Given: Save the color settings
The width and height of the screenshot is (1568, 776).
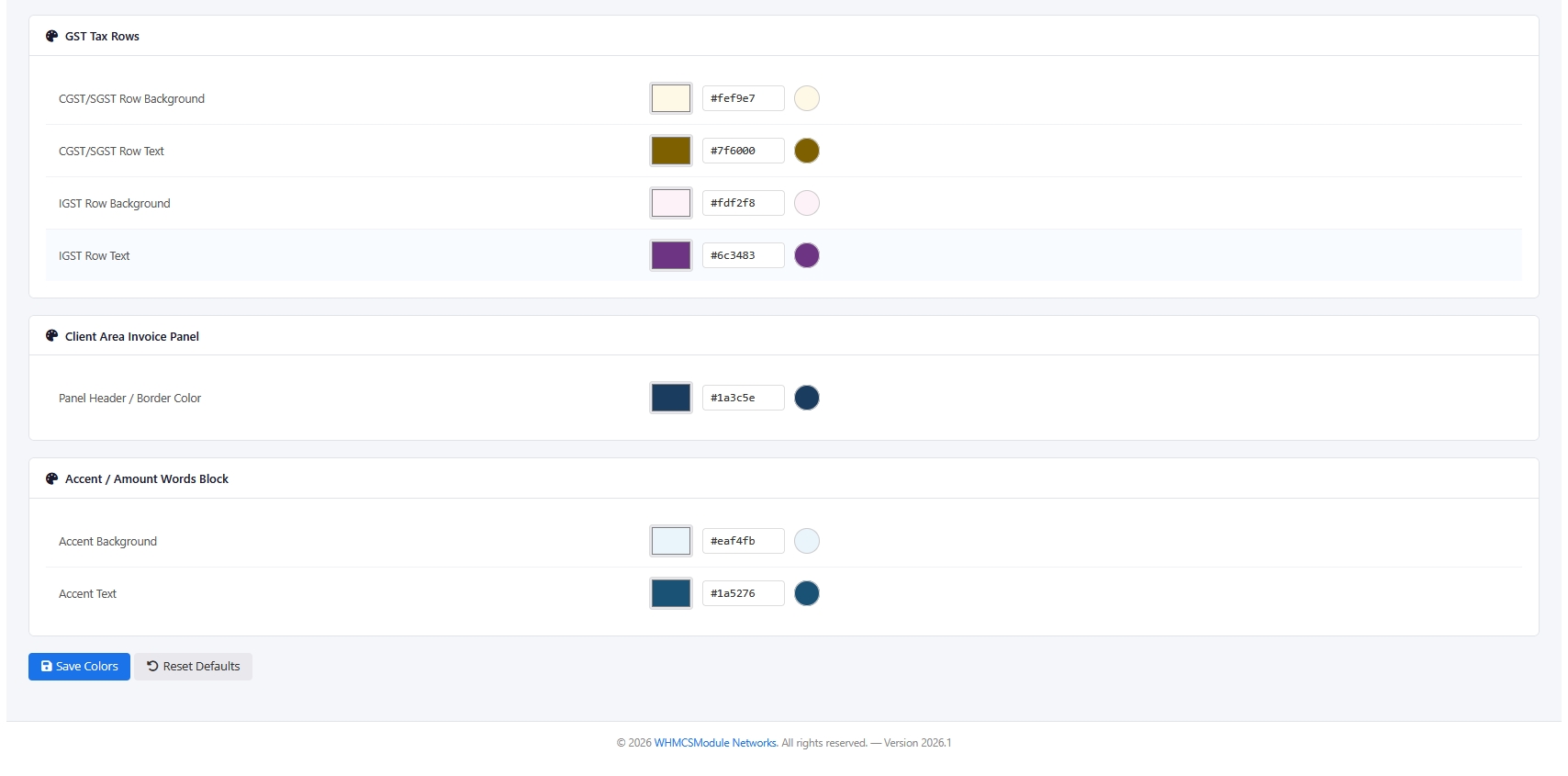Looking at the screenshot, I should [79, 667].
